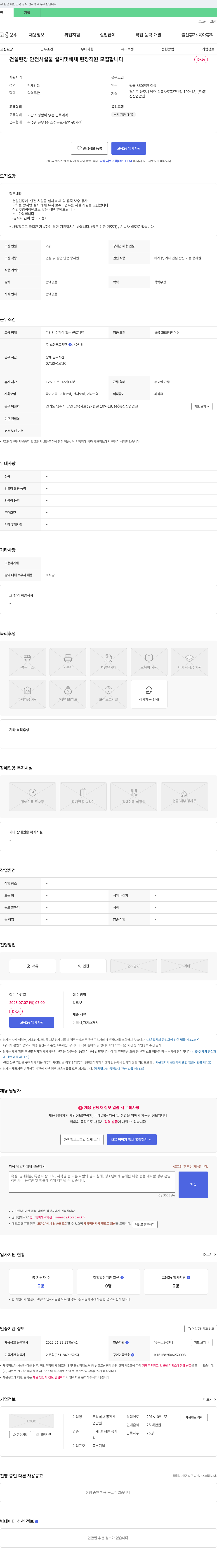Open the 채용정보 main menu

click(x=36, y=35)
